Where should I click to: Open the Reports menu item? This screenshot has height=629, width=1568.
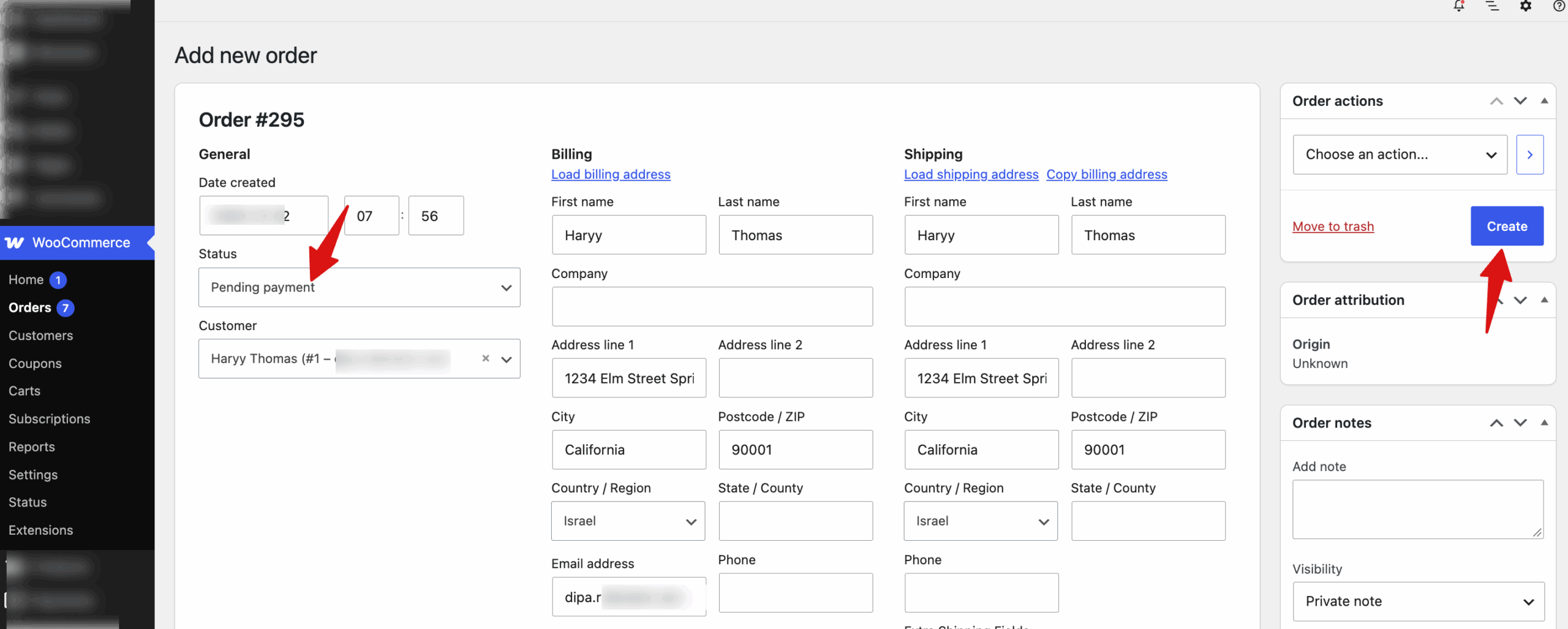point(32,447)
